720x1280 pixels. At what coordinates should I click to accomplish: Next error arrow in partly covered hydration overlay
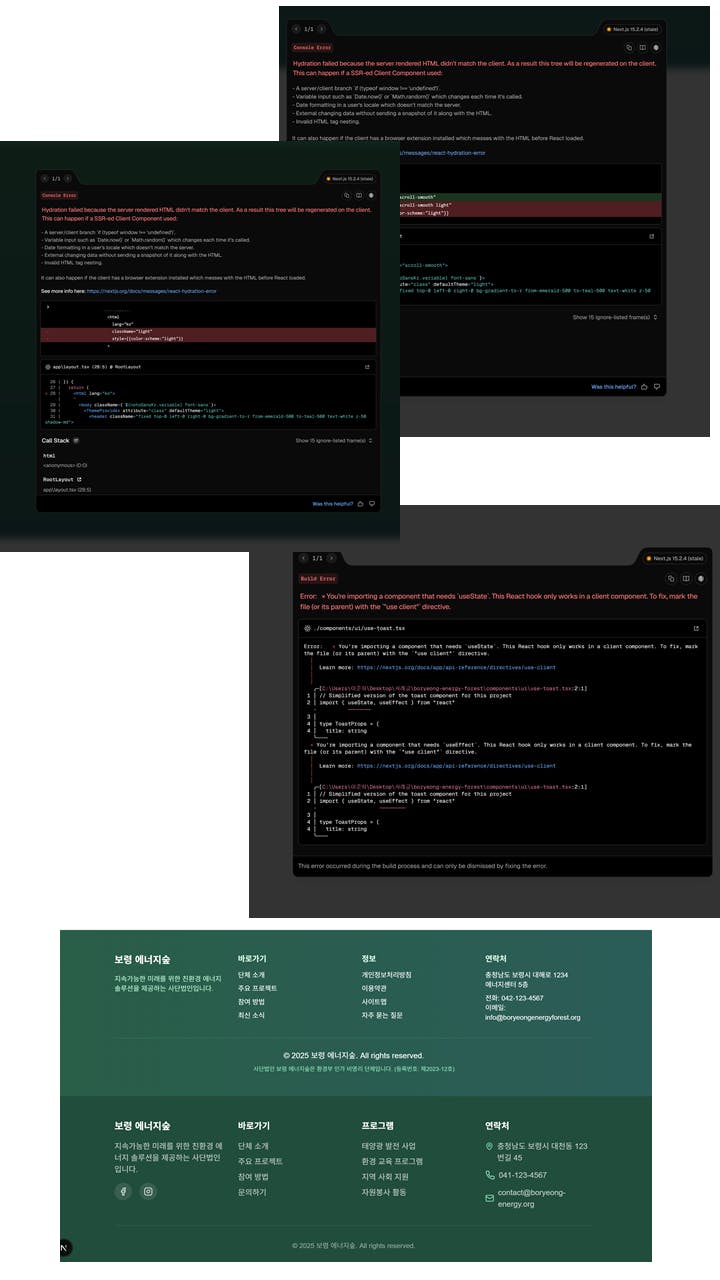coord(321,29)
